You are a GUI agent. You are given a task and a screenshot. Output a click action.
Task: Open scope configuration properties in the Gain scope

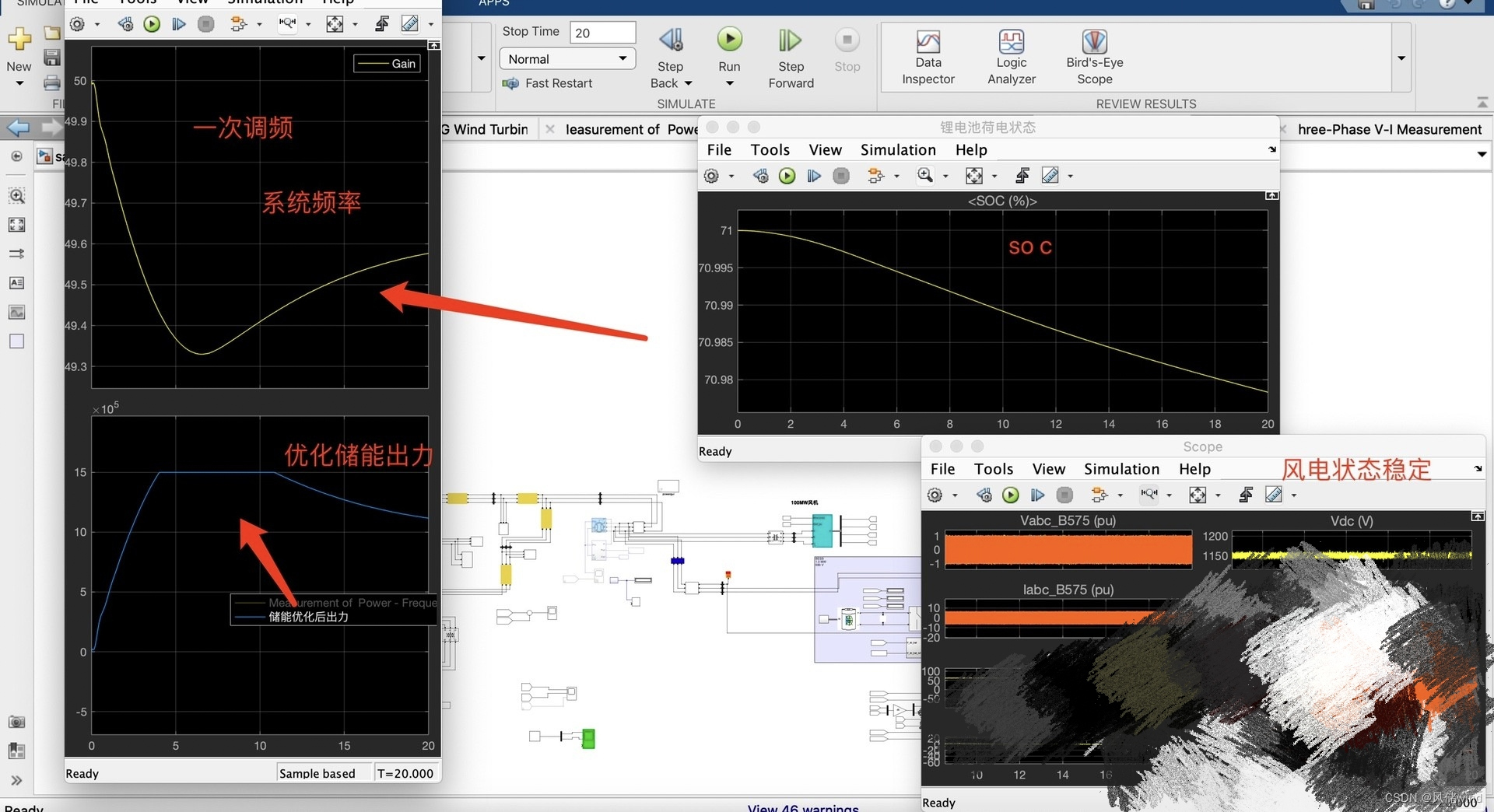(x=77, y=23)
